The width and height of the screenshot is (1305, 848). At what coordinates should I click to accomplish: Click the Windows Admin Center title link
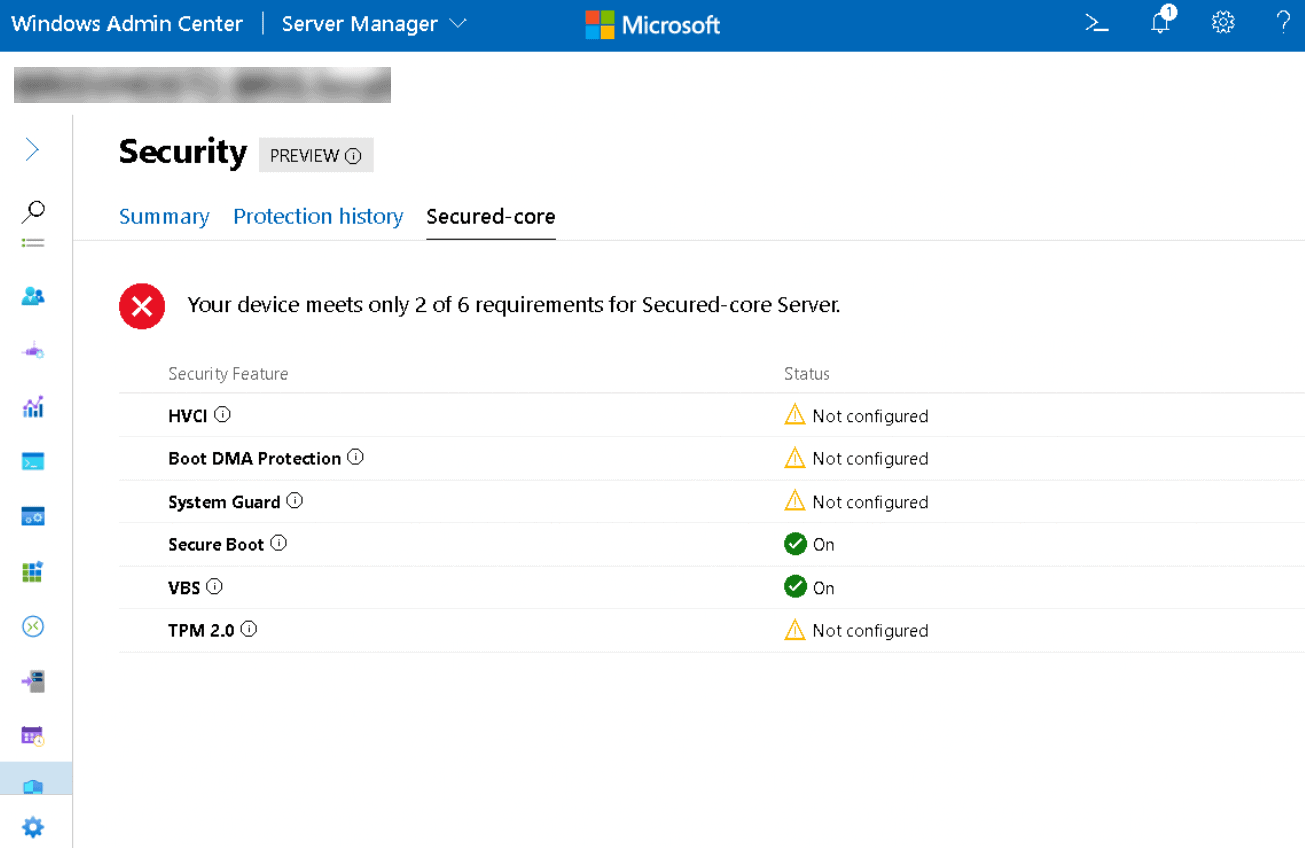point(127,24)
